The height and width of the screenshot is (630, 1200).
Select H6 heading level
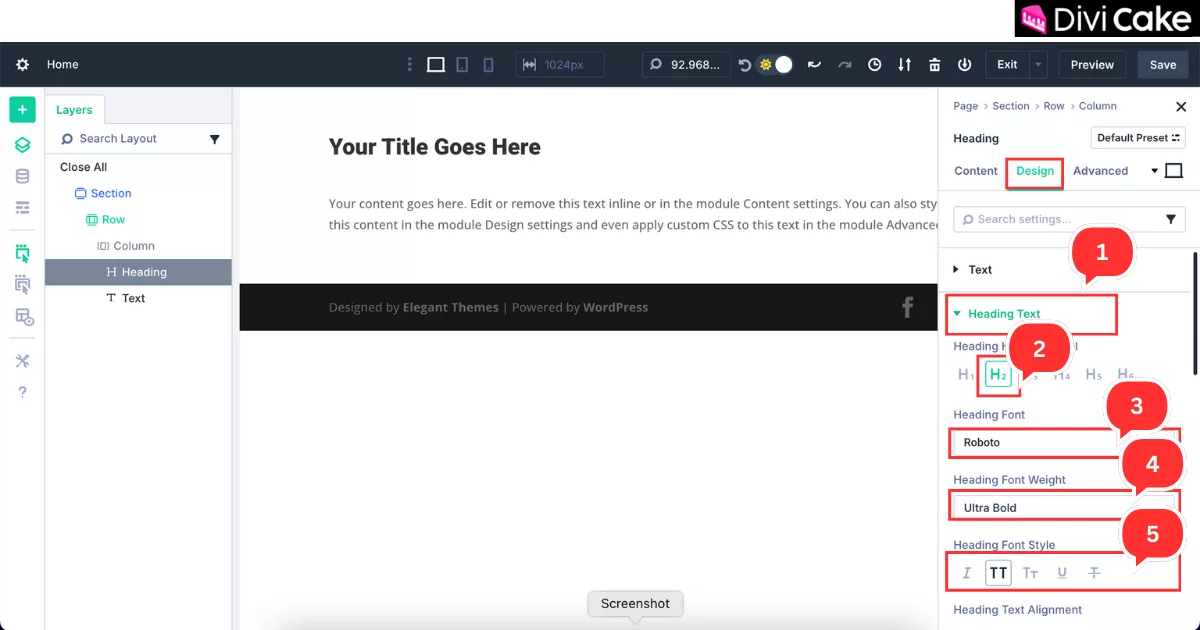1126,375
